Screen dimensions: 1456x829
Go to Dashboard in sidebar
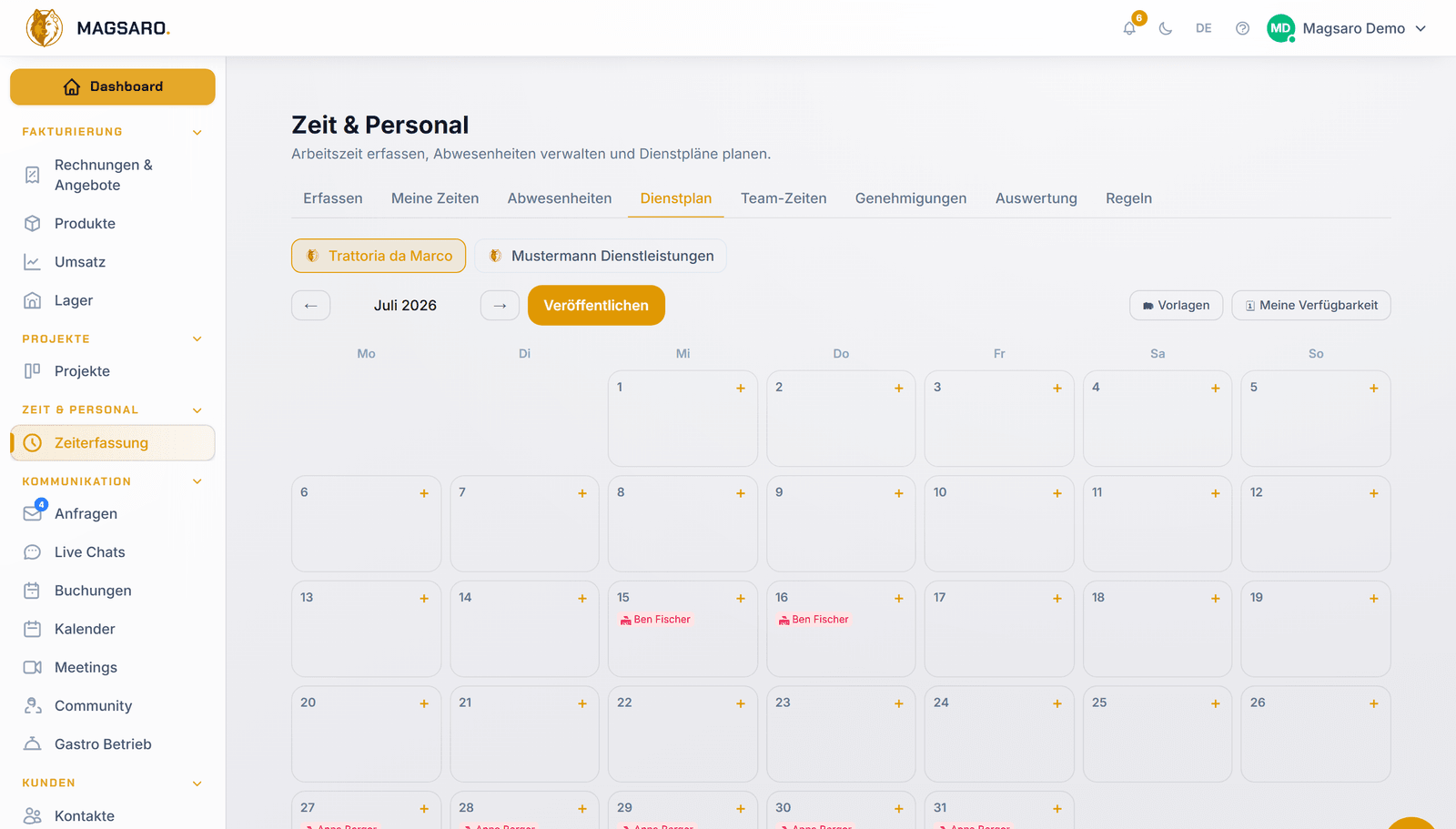tap(113, 86)
